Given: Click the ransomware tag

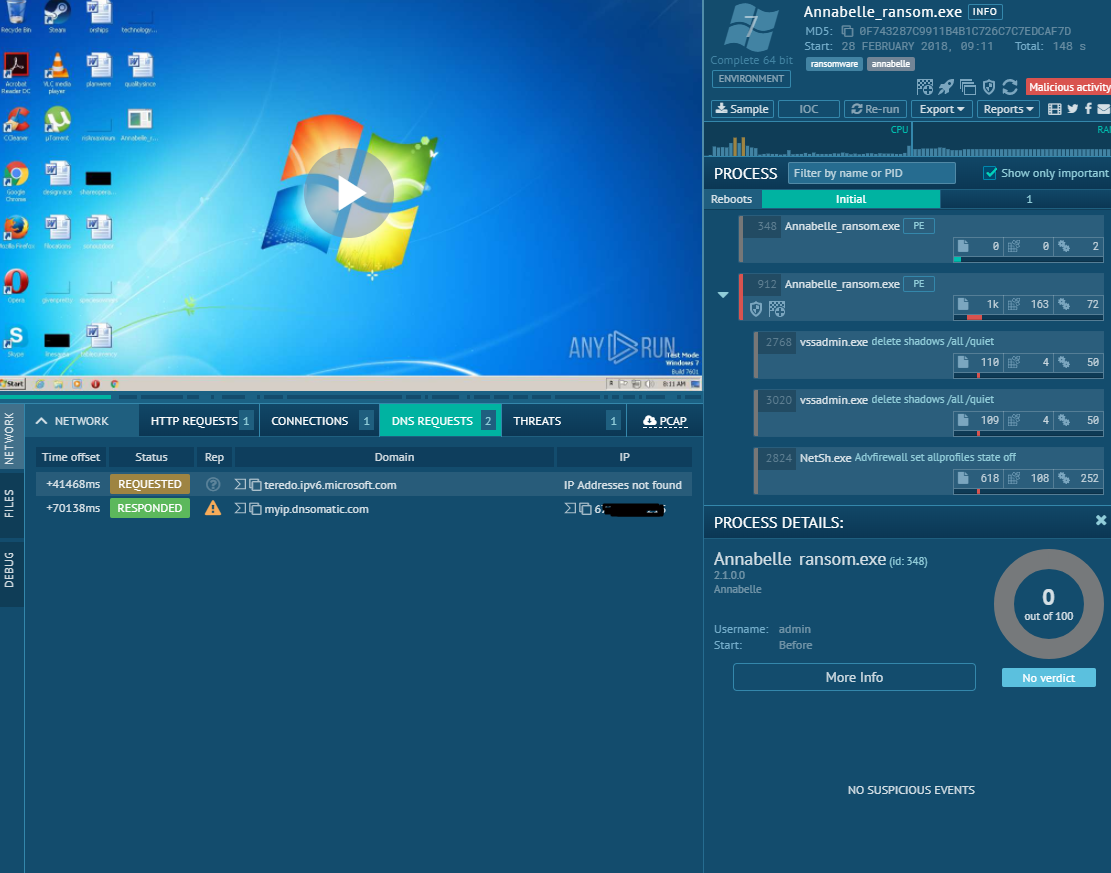Looking at the screenshot, I should click(x=834, y=64).
